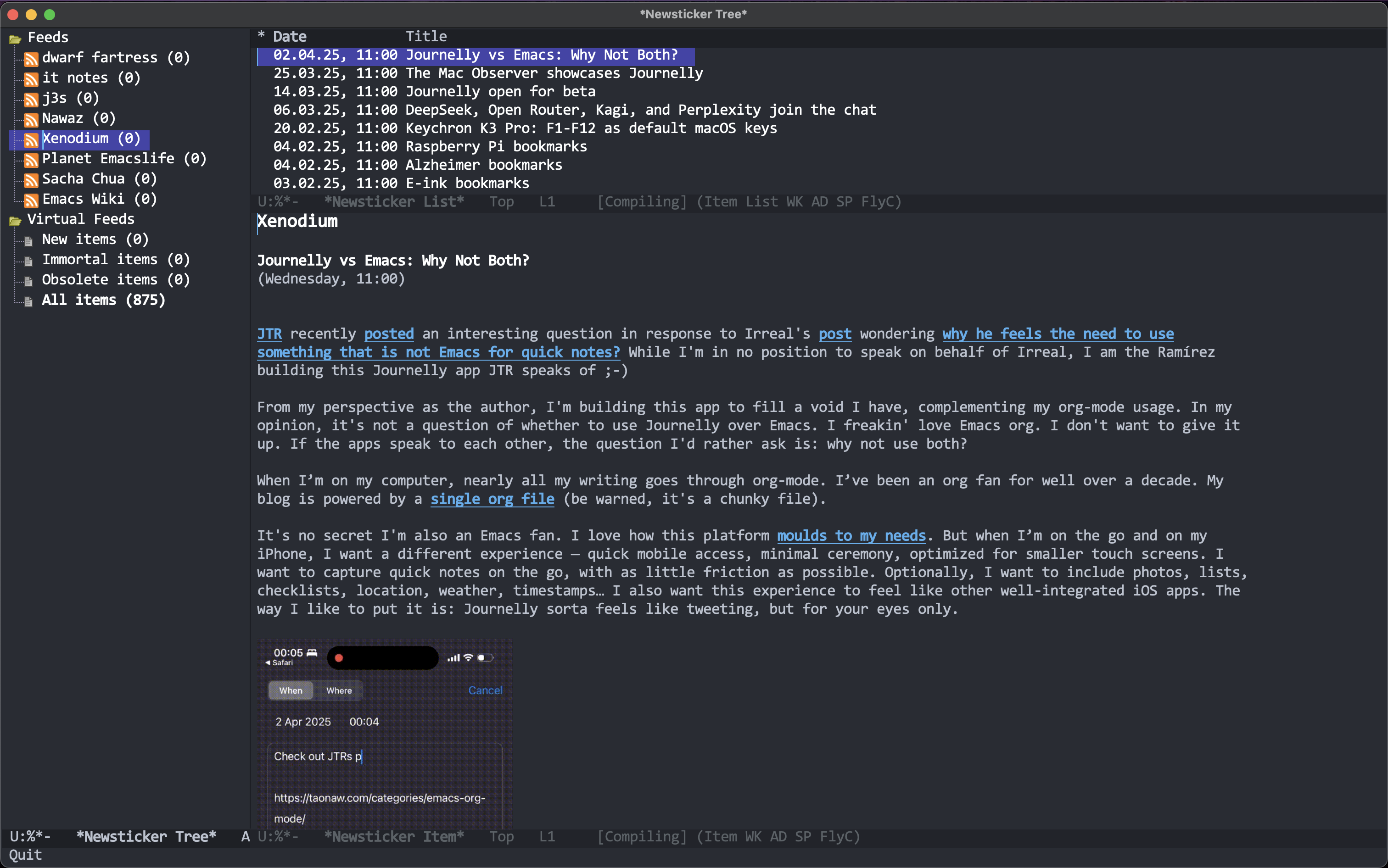Select 'Raspberry Pi bookmarks' item
The height and width of the screenshot is (868, 1388).
click(x=430, y=147)
